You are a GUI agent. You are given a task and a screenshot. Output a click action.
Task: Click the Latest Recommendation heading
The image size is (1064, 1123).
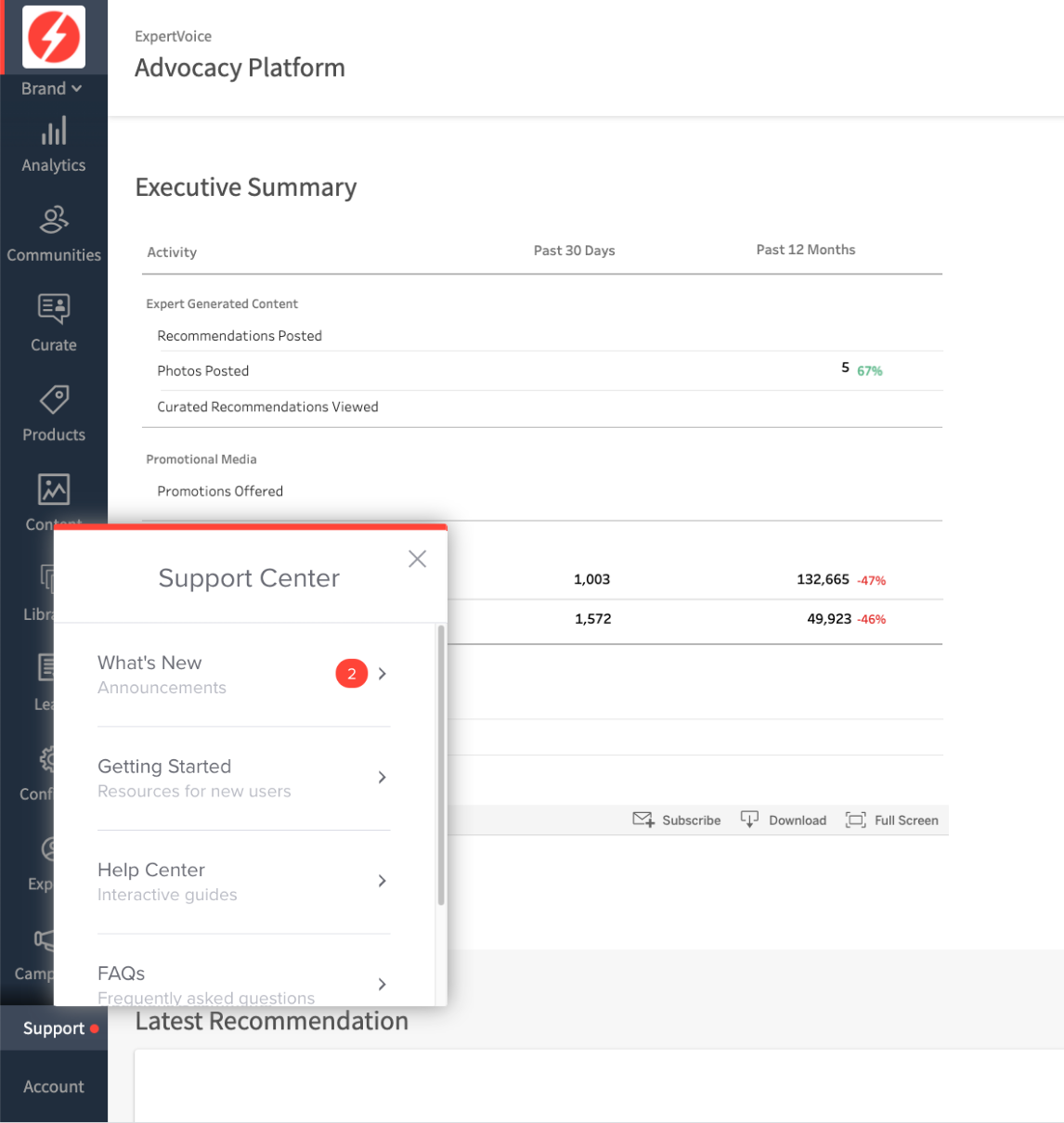pyautogui.click(x=272, y=1021)
